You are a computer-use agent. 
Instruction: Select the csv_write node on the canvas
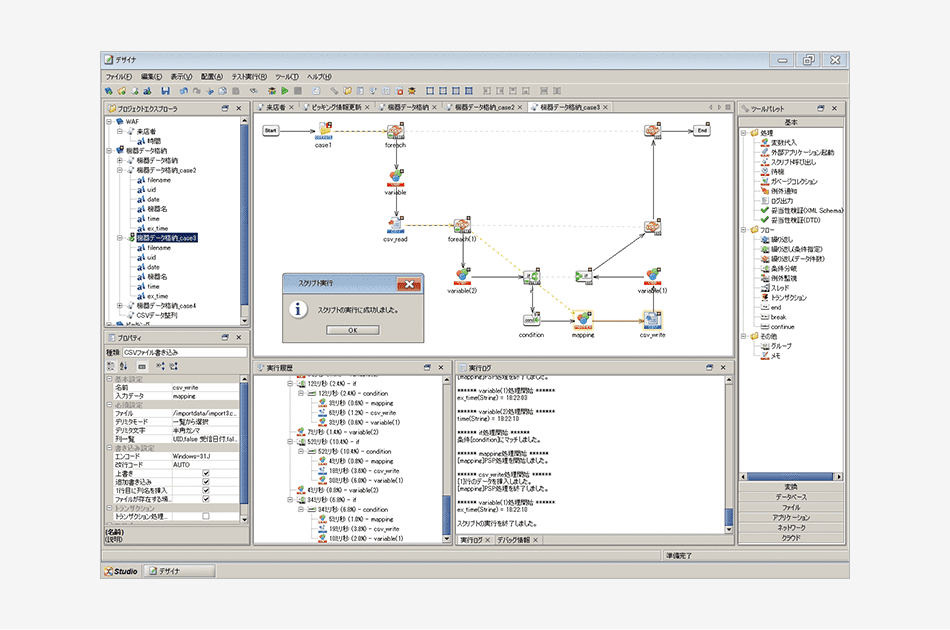652,320
